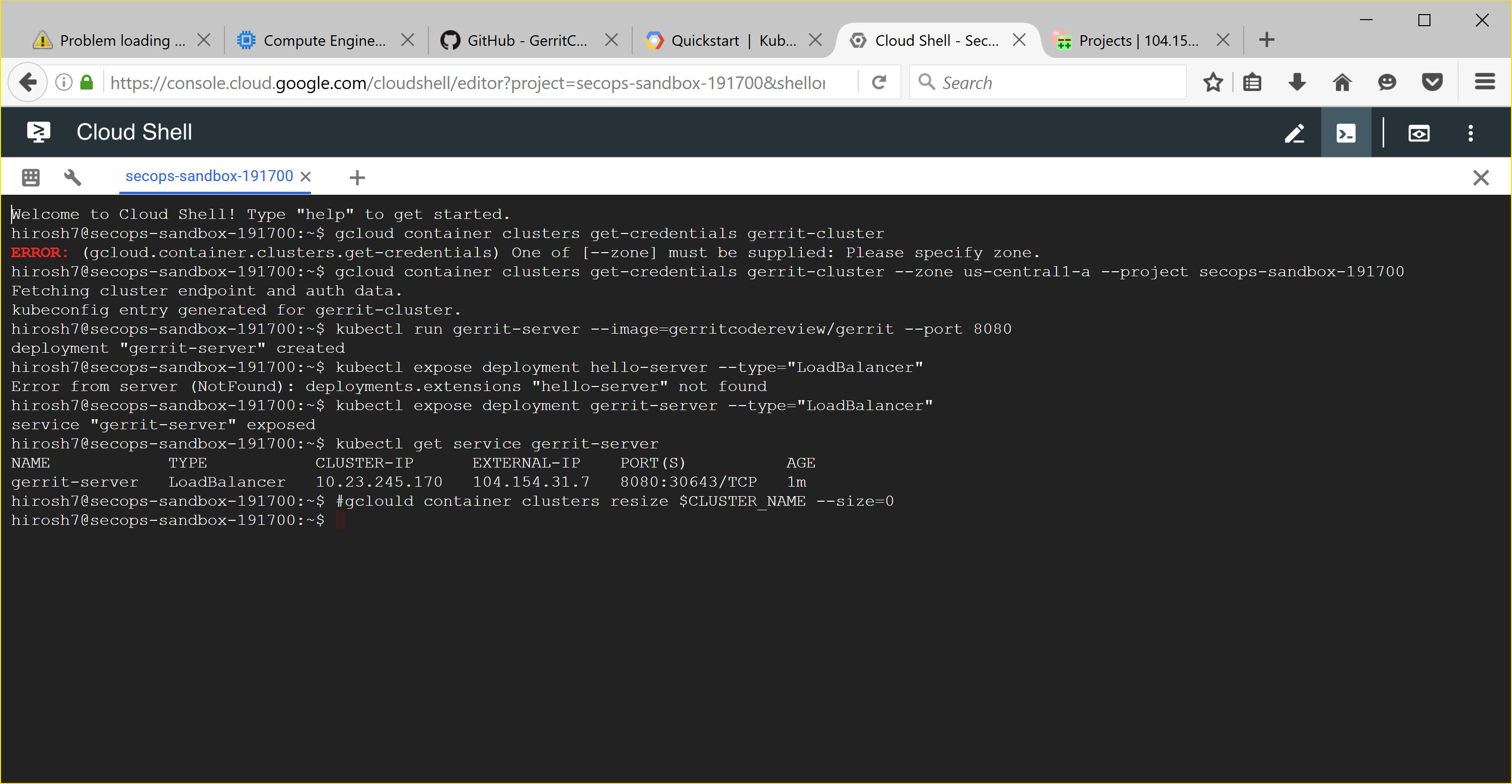Minimize the browser window
Image resolution: width=1512 pixels, height=784 pixels.
[1366, 20]
